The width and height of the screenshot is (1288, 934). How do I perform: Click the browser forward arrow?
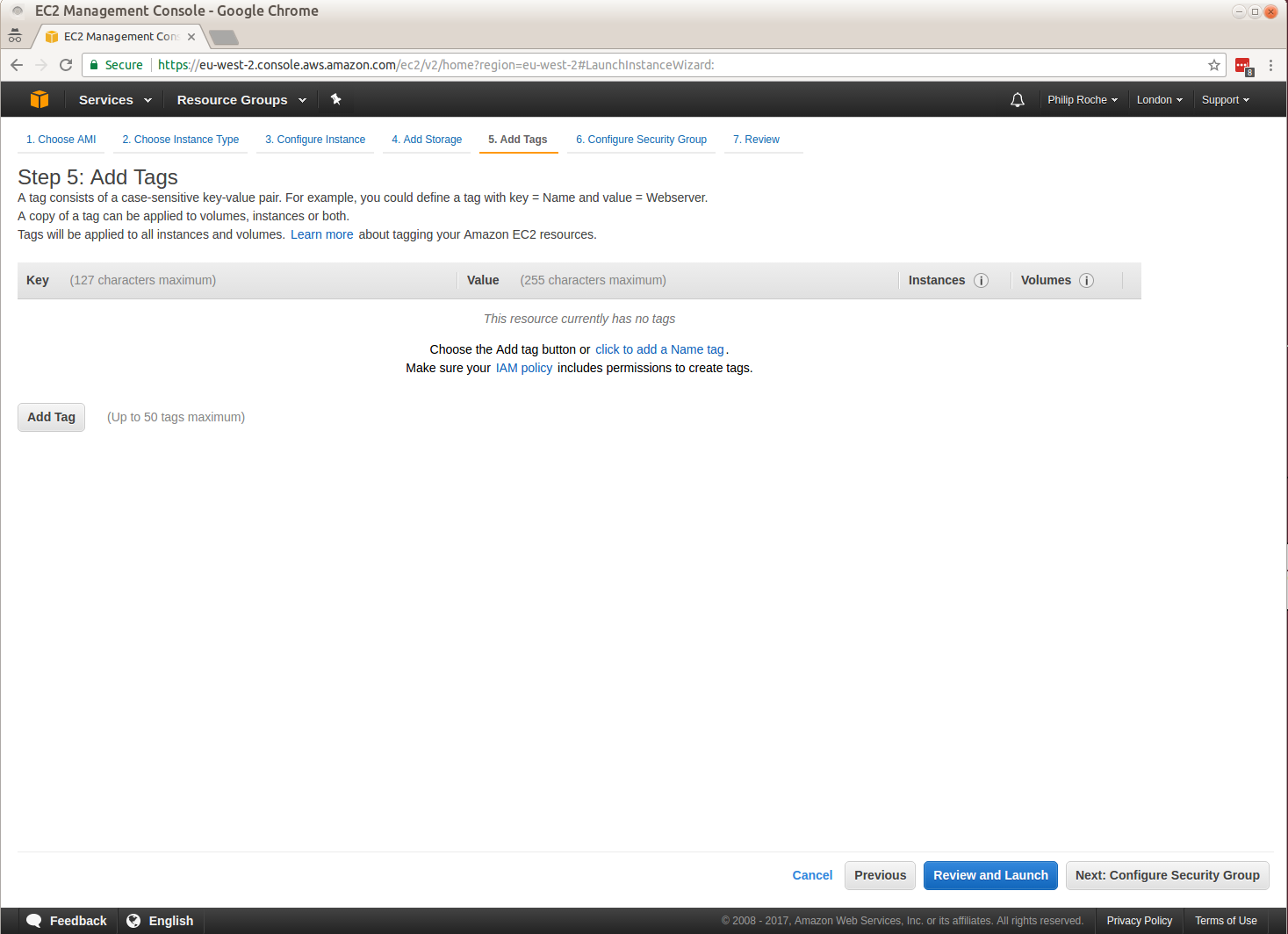41,65
